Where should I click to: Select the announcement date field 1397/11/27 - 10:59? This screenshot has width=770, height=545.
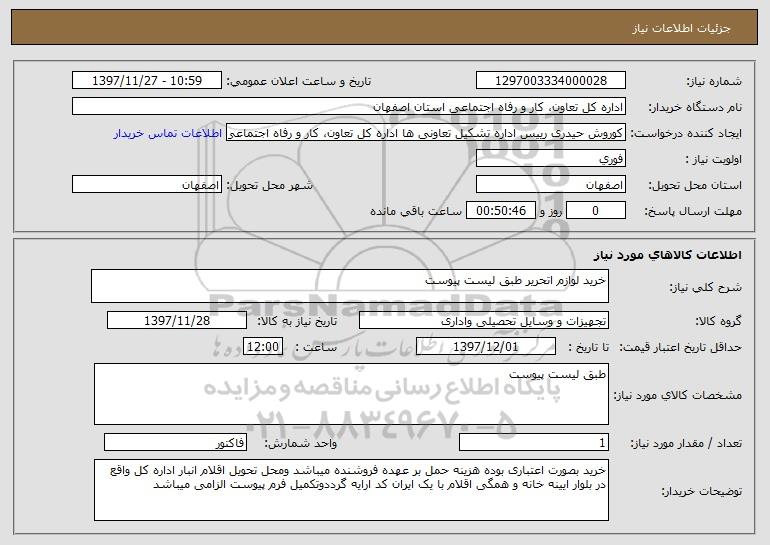click(x=147, y=80)
